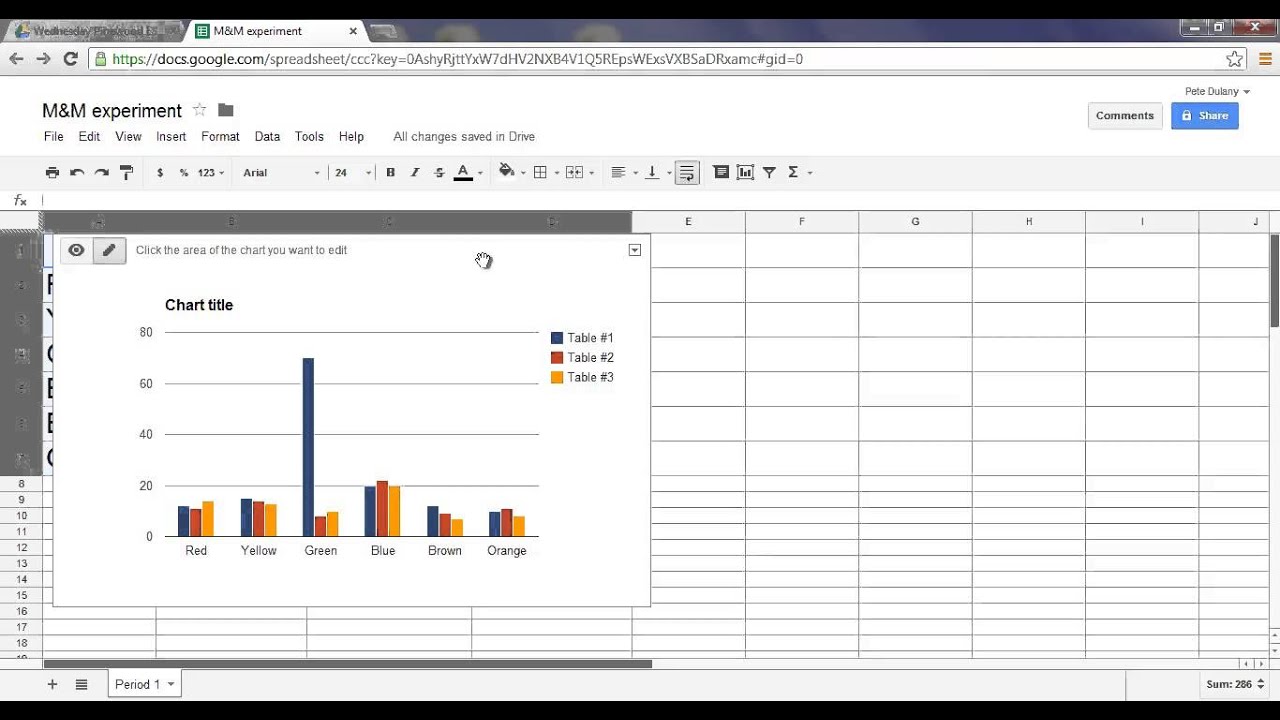
Task: Click the Table #2 legend entry
Action: (x=583, y=357)
